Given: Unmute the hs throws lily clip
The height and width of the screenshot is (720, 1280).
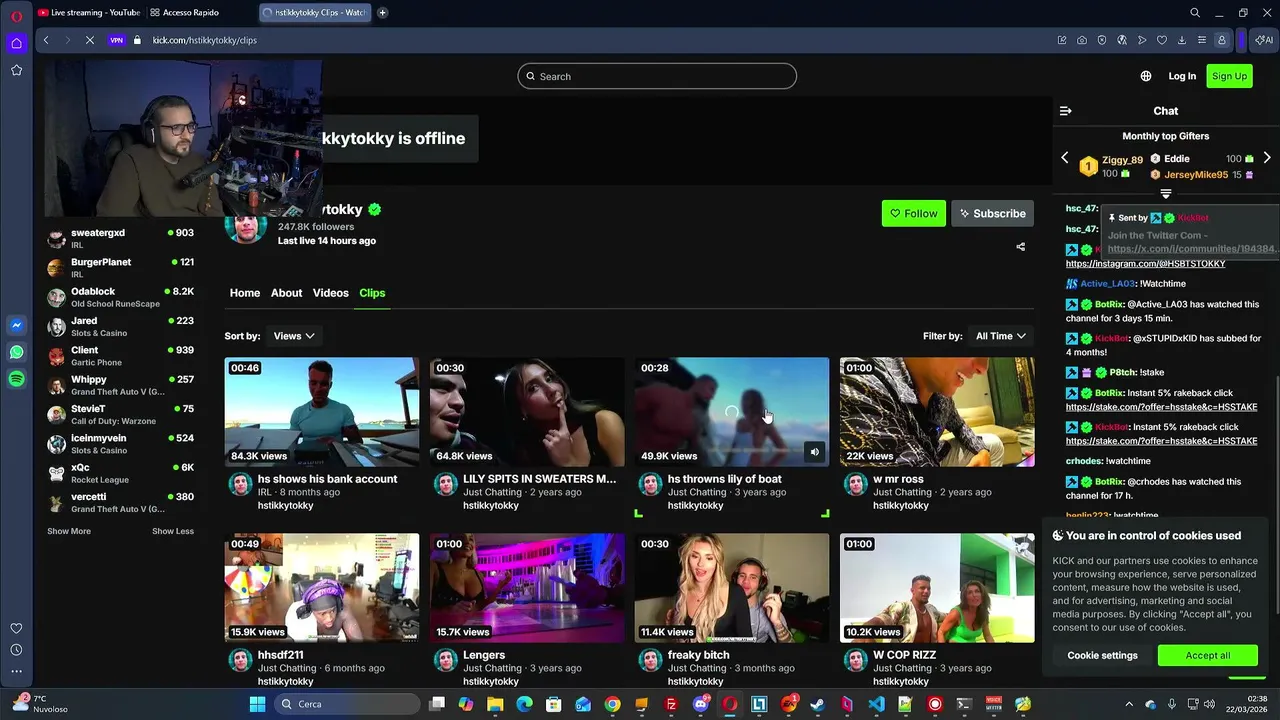Looking at the screenshot, I should [814, 452].
